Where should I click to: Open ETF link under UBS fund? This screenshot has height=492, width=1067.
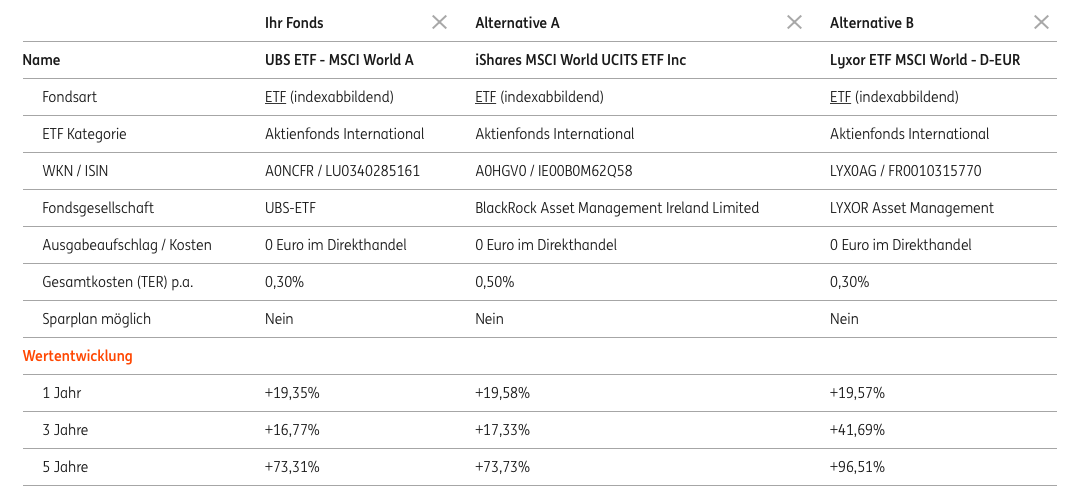[276, 97]
